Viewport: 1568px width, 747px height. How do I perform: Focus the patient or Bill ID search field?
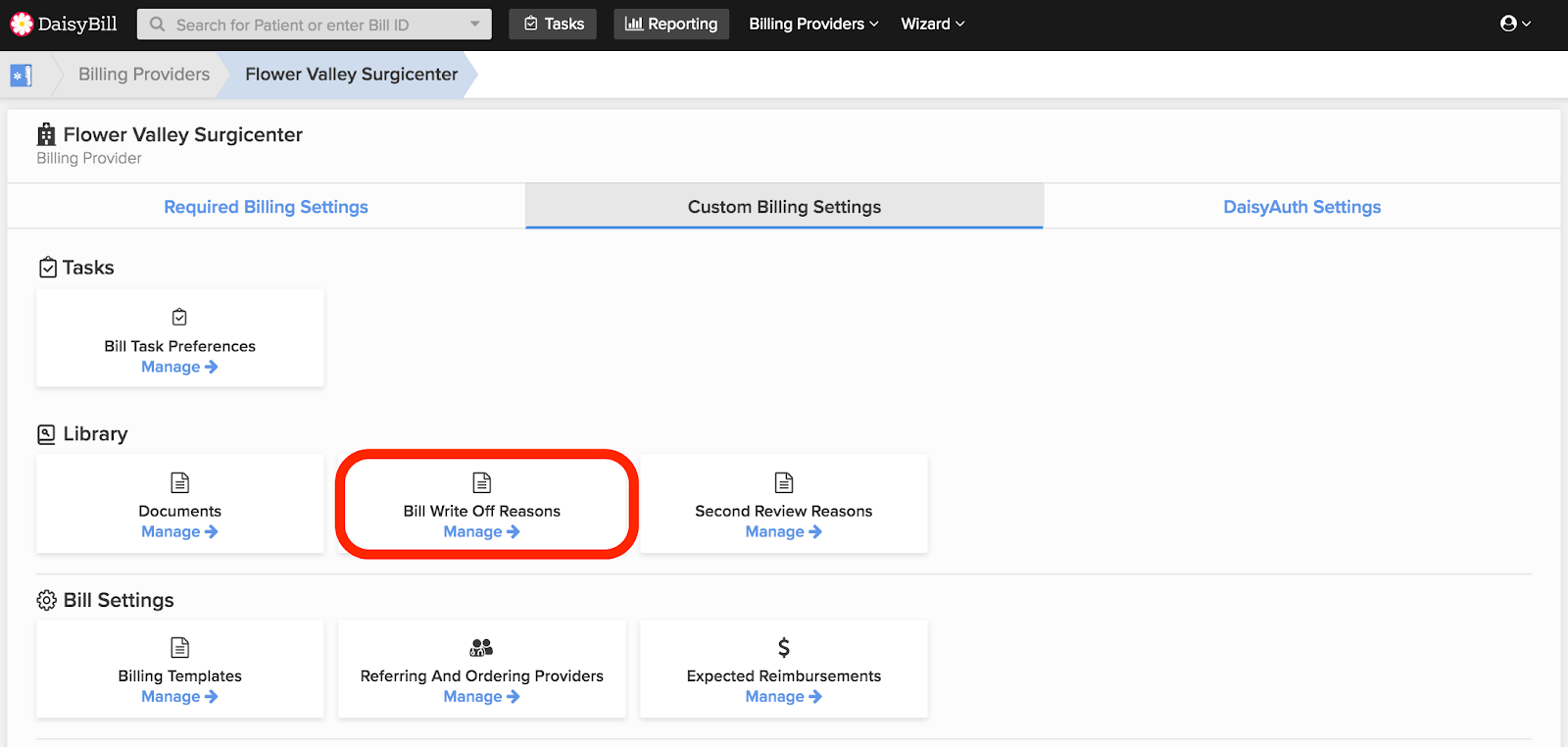point(314,25)
